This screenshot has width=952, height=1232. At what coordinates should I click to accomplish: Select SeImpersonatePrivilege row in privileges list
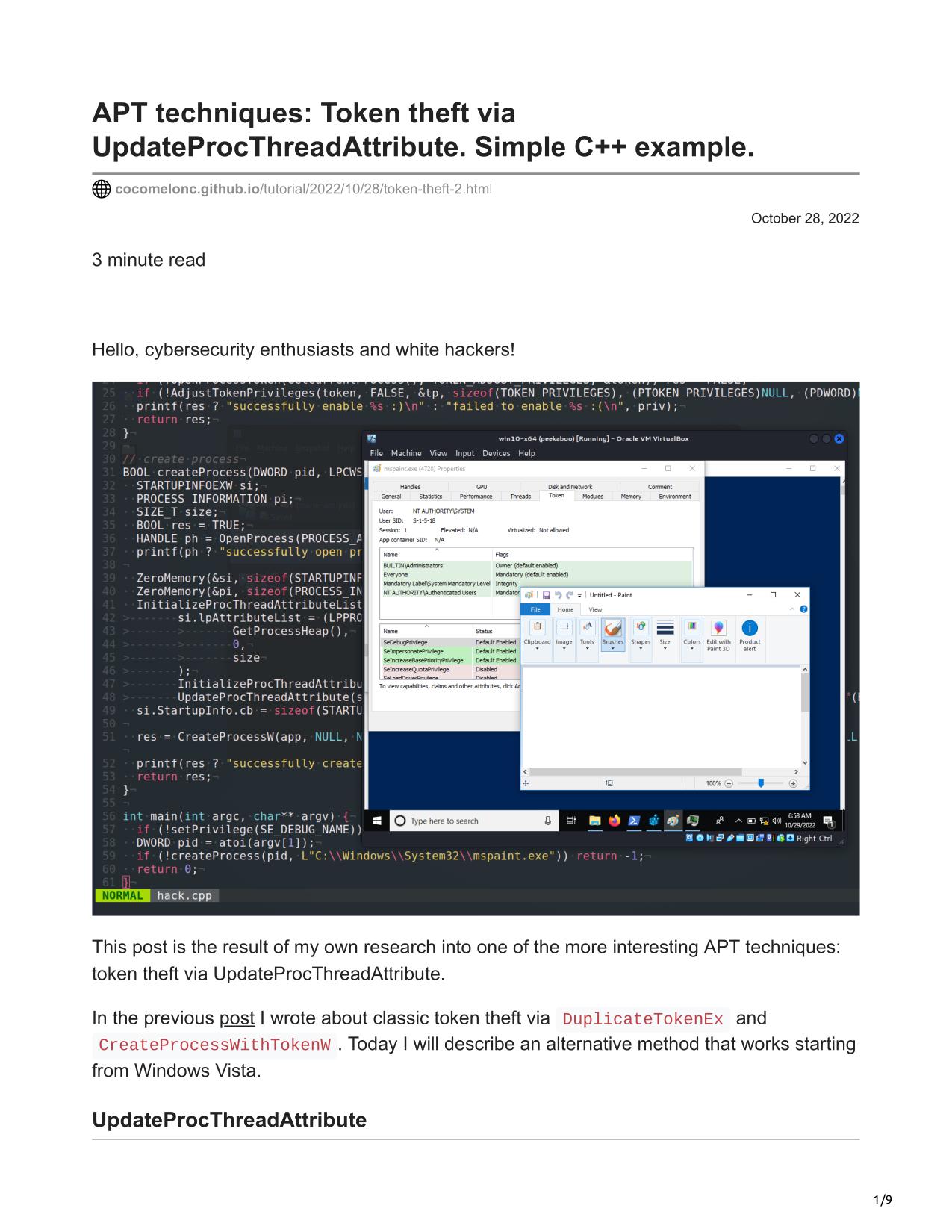pos(448,651)
